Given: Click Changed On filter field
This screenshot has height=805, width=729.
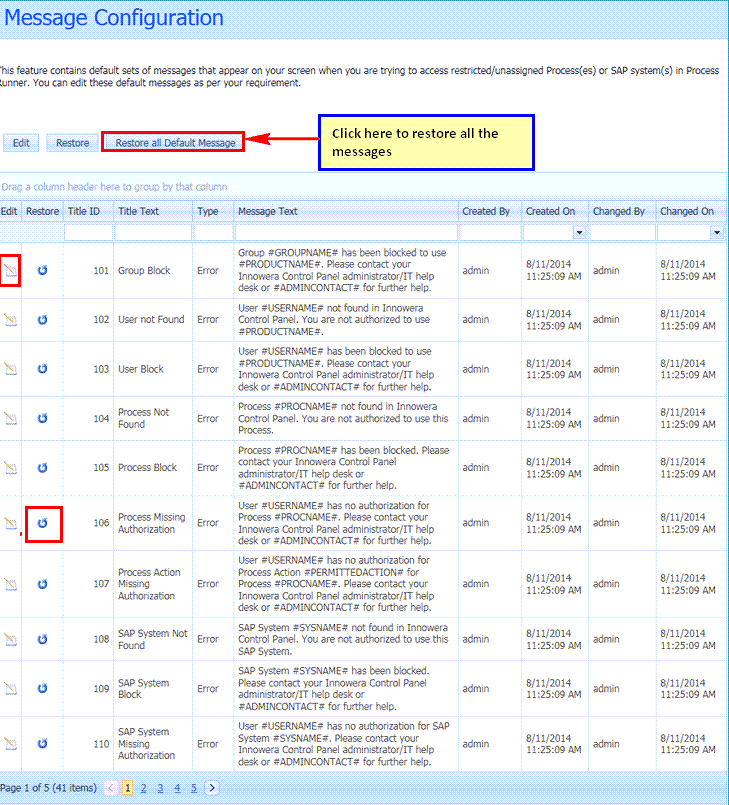Looking at the screenshot, I should 684,233.
